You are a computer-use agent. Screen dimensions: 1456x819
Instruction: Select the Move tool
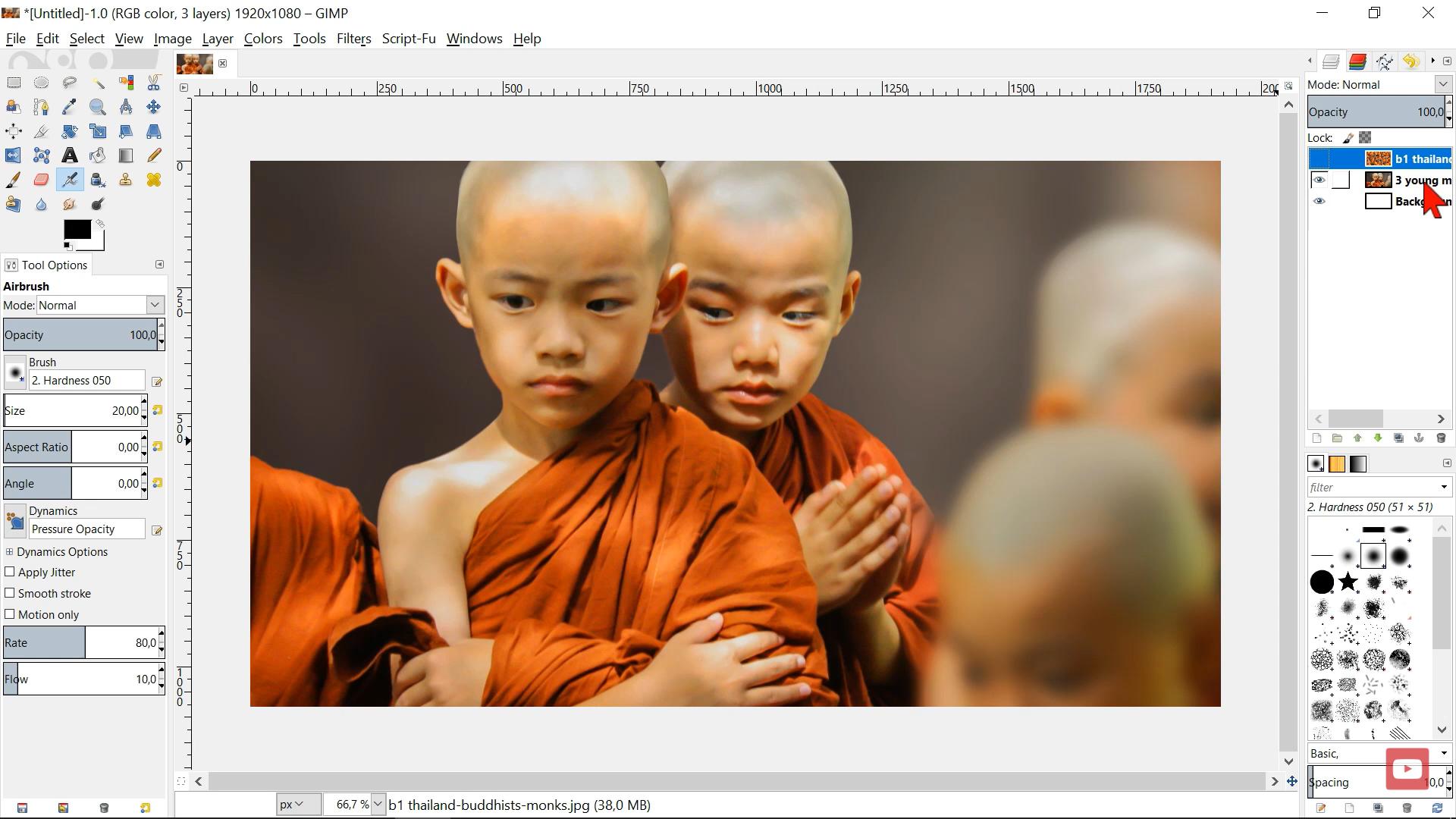[x=153, y=107]
